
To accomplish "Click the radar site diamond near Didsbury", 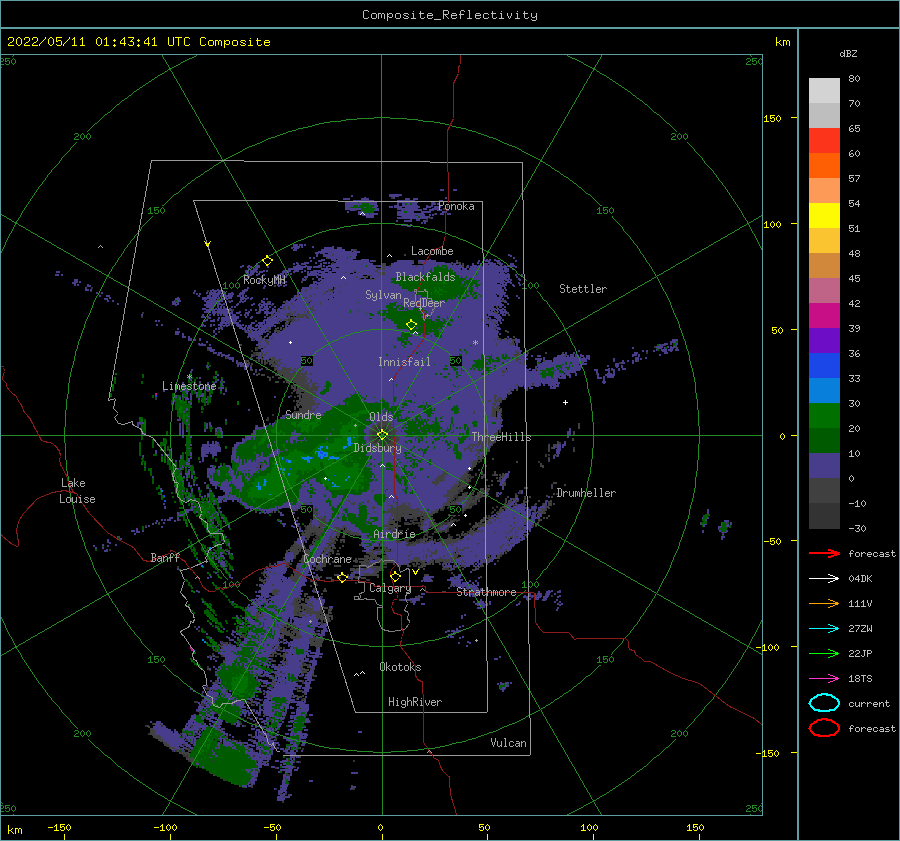I will 382,435.
